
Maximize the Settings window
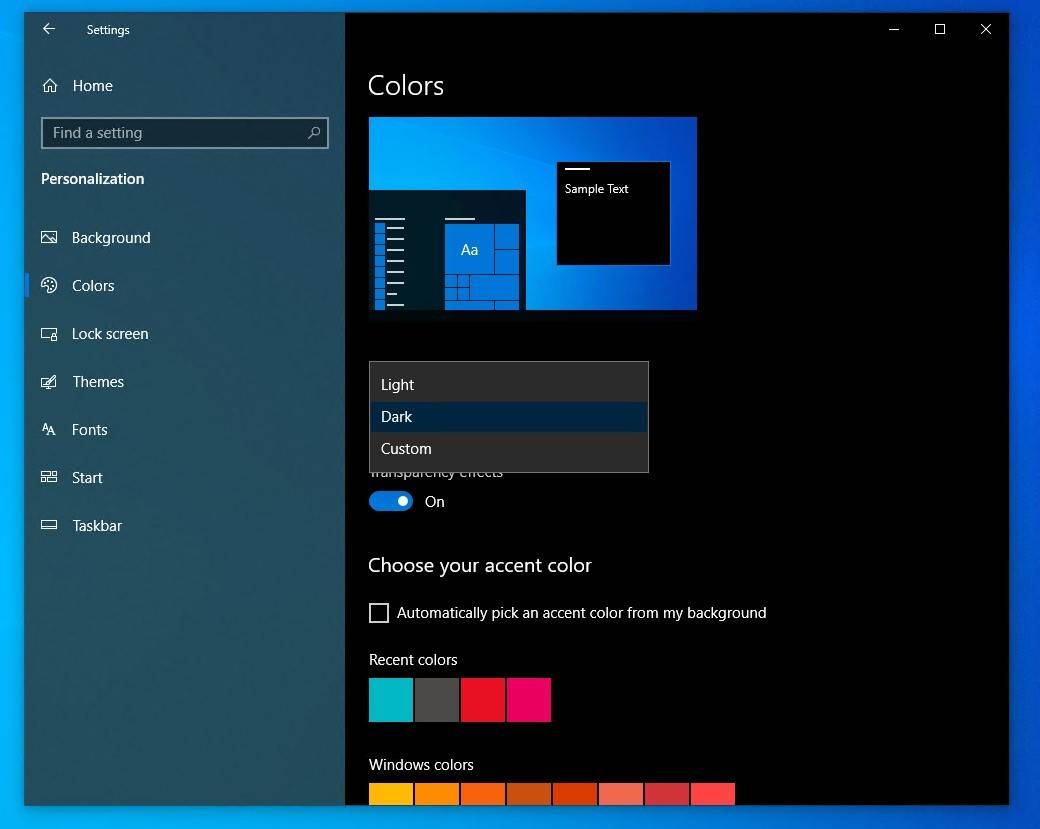(x=940, y=29)
